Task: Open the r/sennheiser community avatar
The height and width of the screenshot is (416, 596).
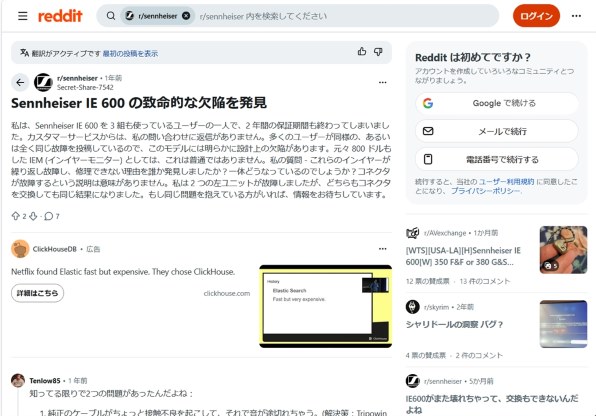Action: 43,82
